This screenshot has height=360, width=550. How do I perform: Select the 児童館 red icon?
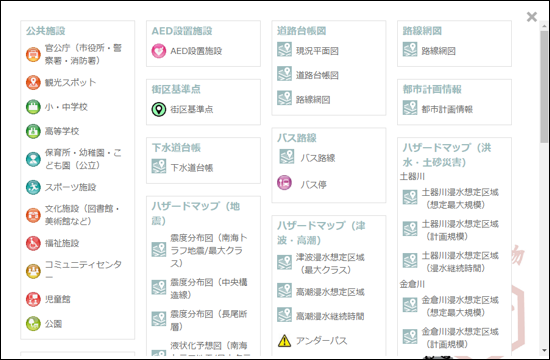(x=33, y=299)
